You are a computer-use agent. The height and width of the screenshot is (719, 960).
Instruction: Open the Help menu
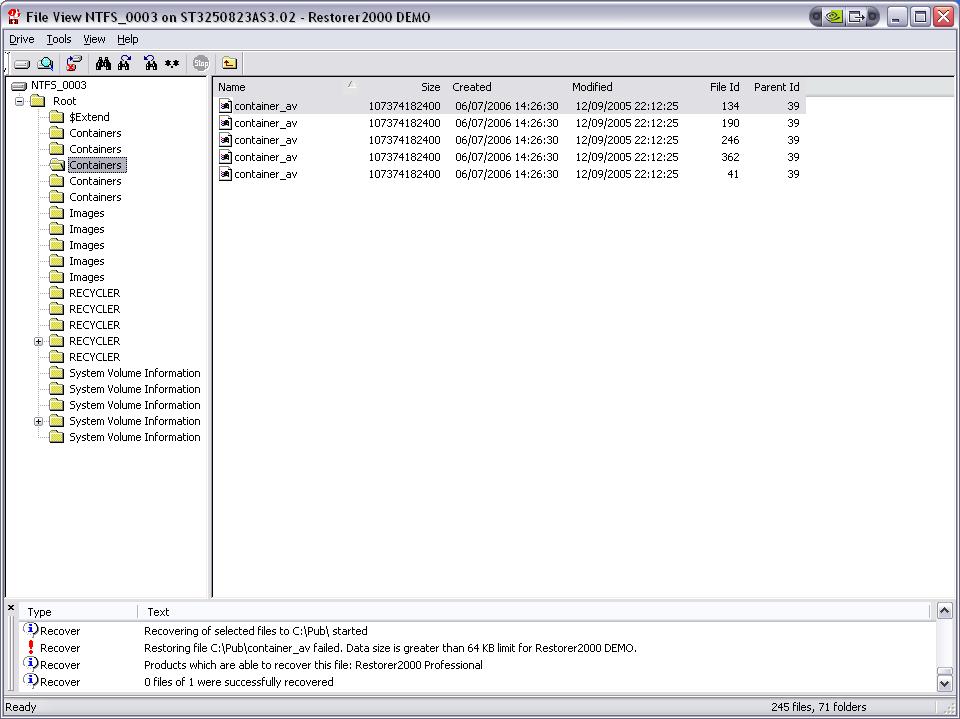127,39
